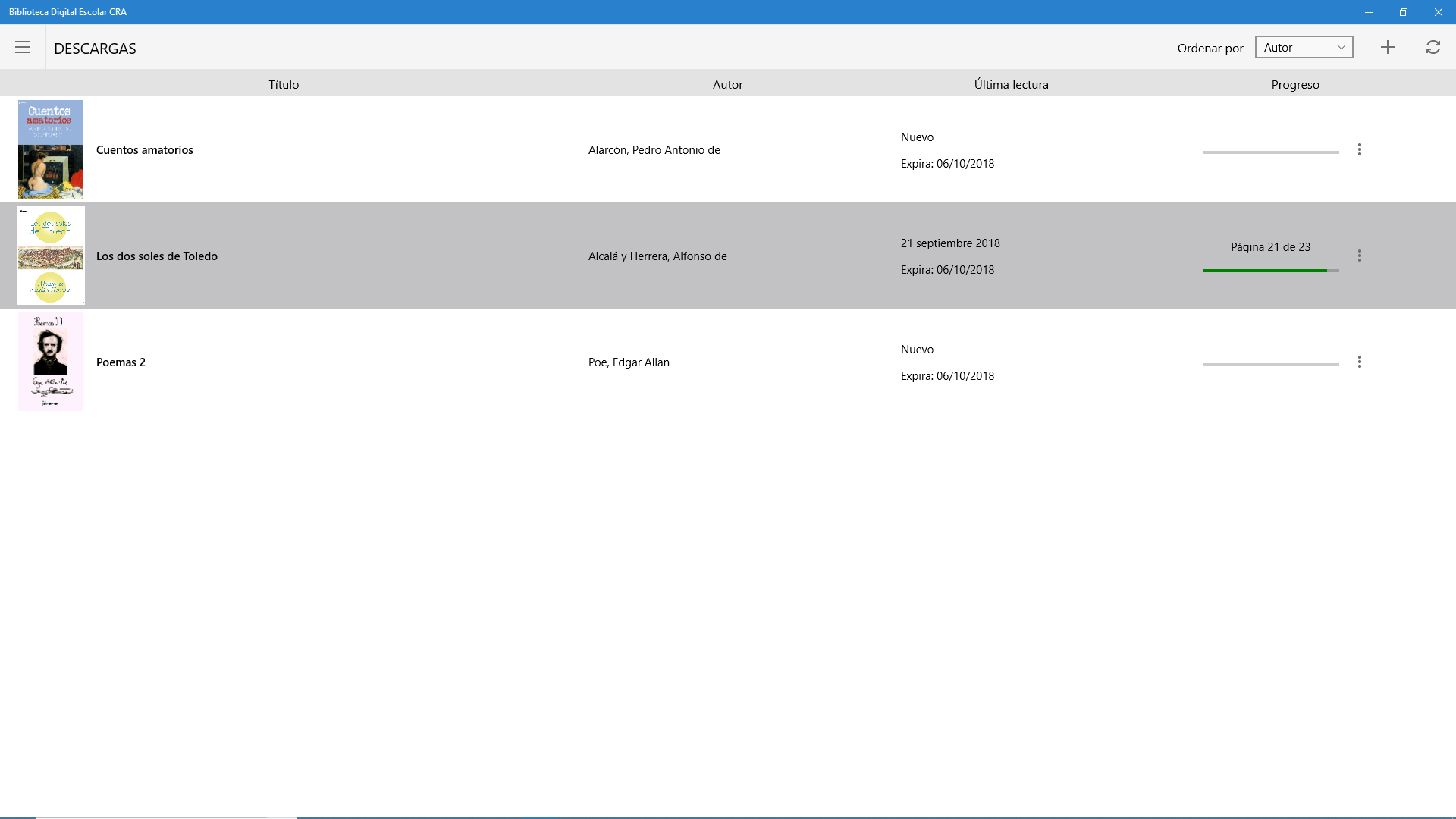Viewport: 1456px width, 819px height.
Task: Click the green reading progress bar
Action: 1264,271
